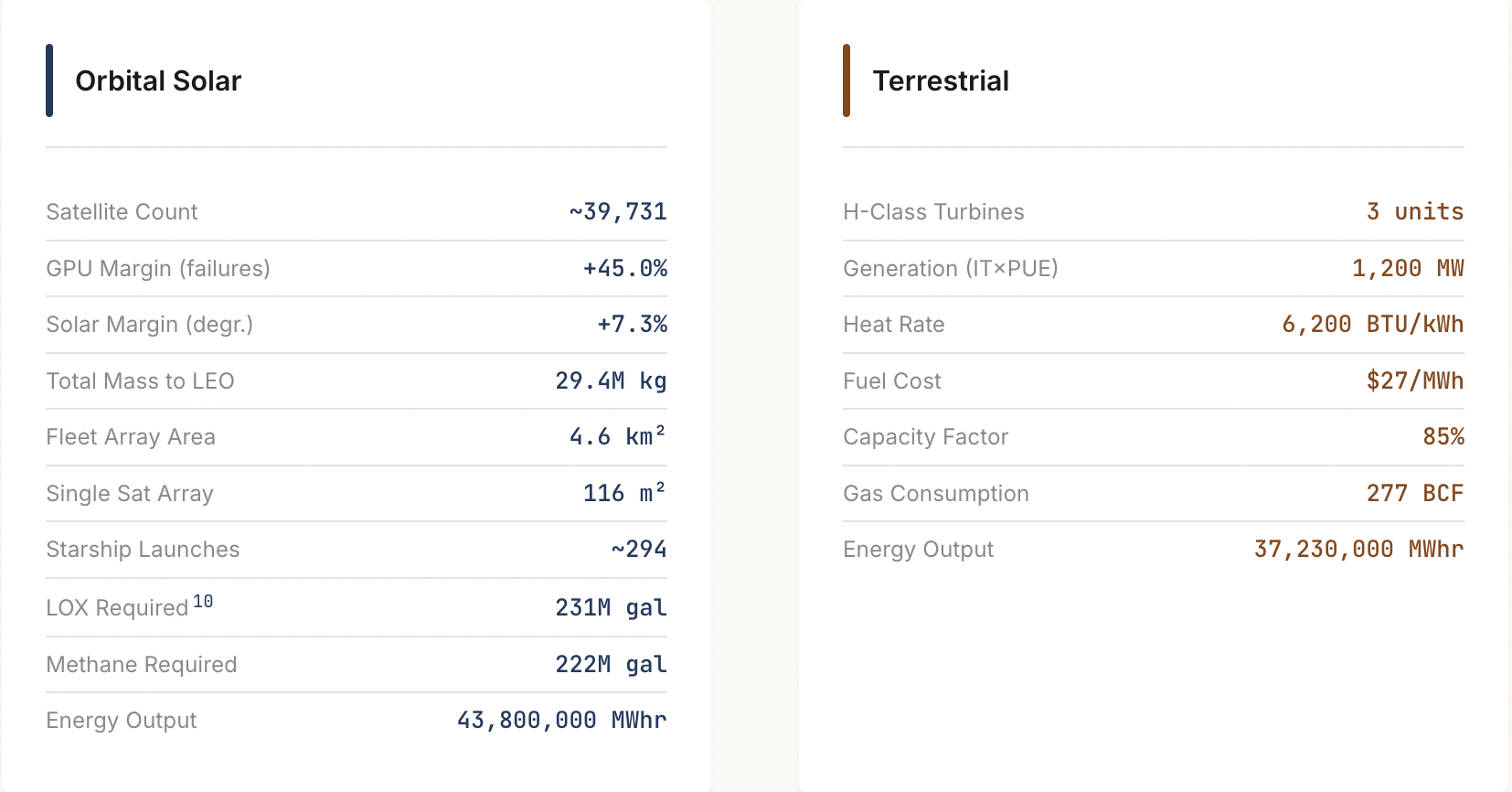Select the 1,200 MW generation value
This screenshot has width=1512, height=792.
(1408, 269)
